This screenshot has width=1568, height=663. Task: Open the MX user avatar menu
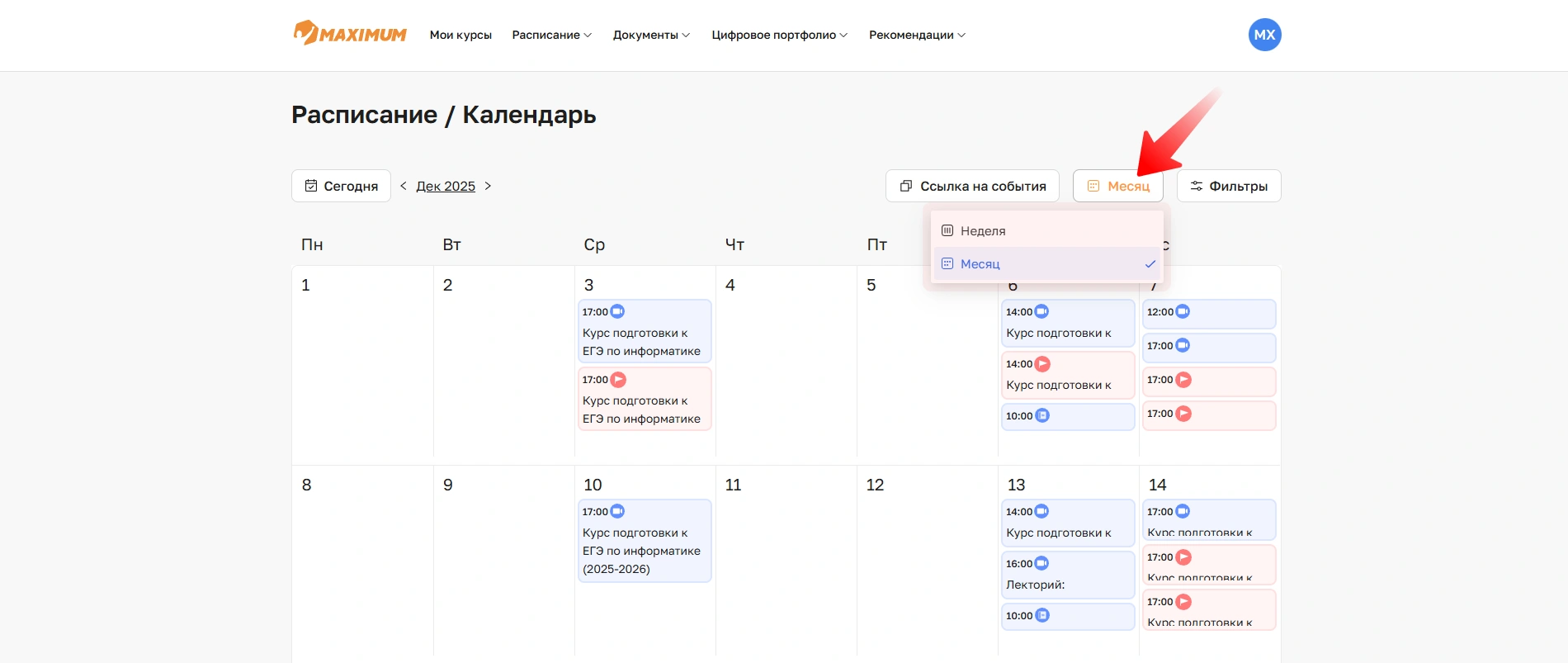pyautogui.click(x=1264, y=35)
